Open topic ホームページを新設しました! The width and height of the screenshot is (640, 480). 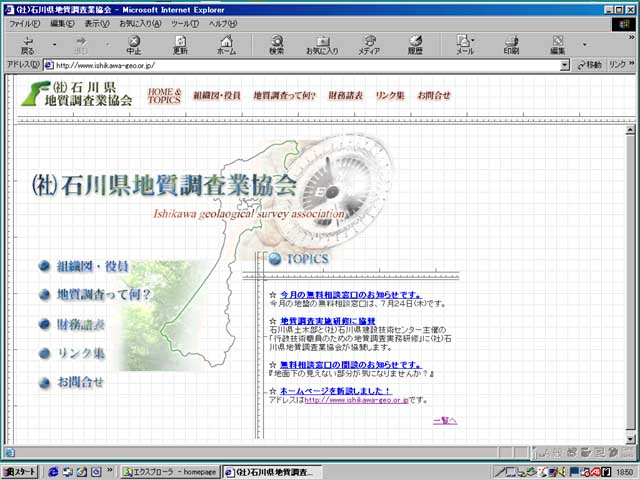coord(335,391)
